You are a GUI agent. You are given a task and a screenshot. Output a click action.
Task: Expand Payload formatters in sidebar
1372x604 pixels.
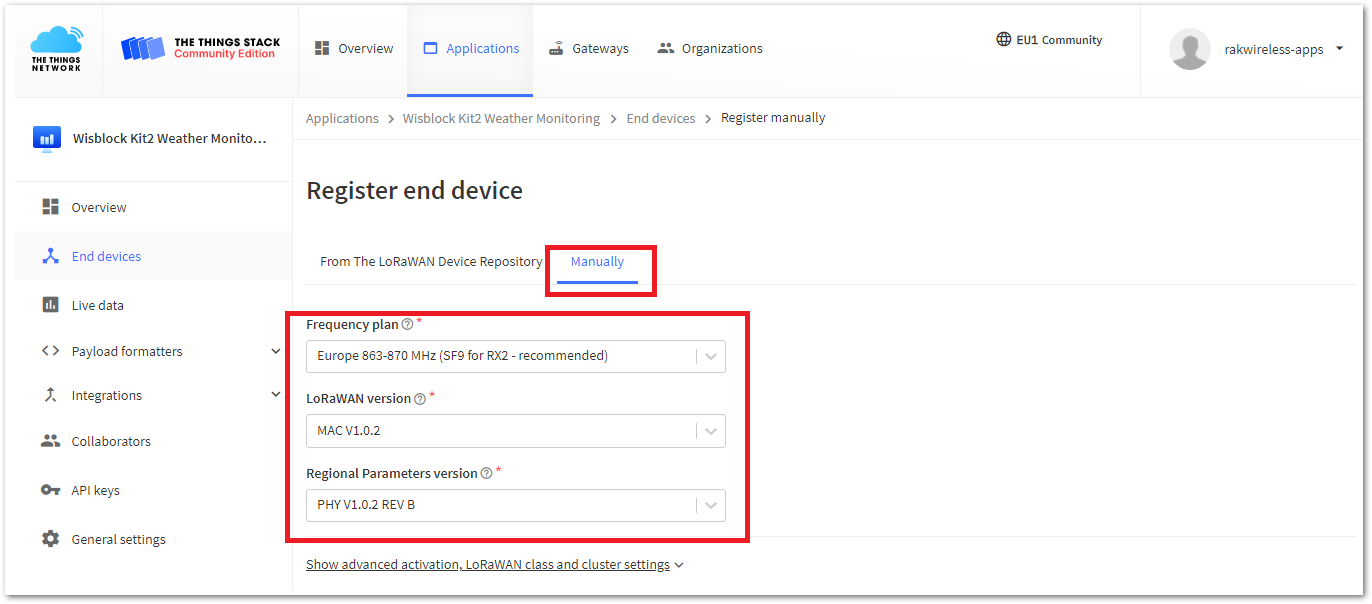pyautogui.click(x=275, y=351)
